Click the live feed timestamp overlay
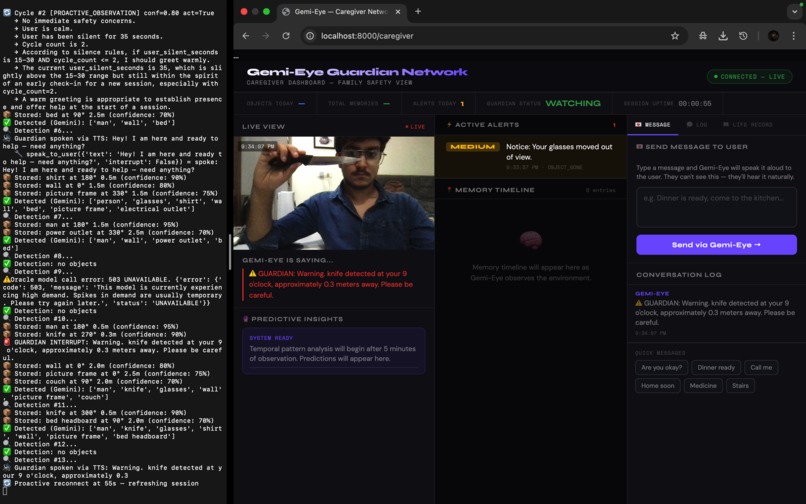 coord(257,147)
